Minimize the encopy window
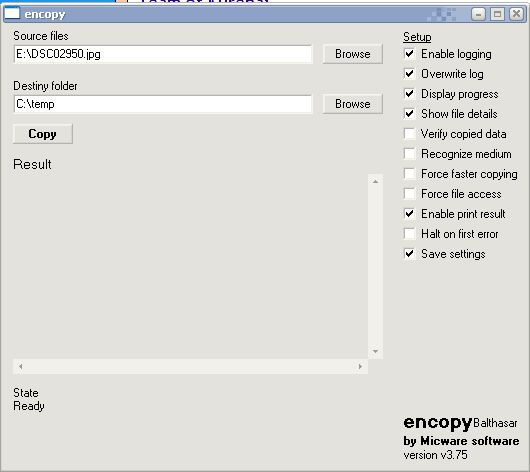The image size is (530, 472). click(479, 14)
